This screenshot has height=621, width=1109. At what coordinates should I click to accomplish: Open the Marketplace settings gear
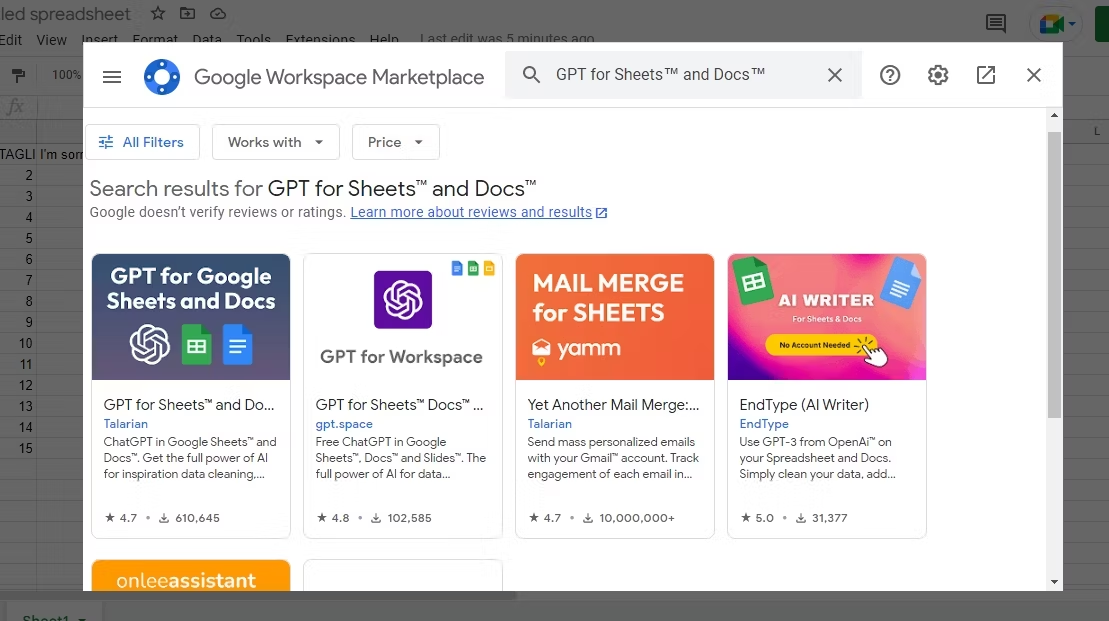938,75
